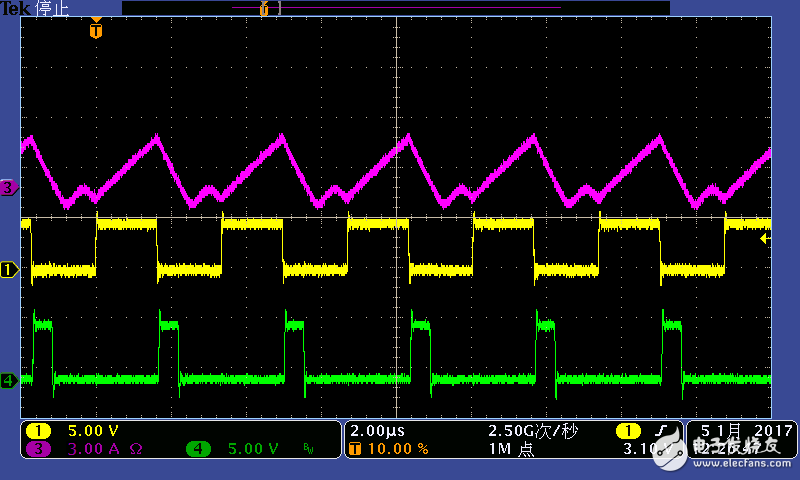Select the purple channel 3 badge in readout

pos(38,449)
